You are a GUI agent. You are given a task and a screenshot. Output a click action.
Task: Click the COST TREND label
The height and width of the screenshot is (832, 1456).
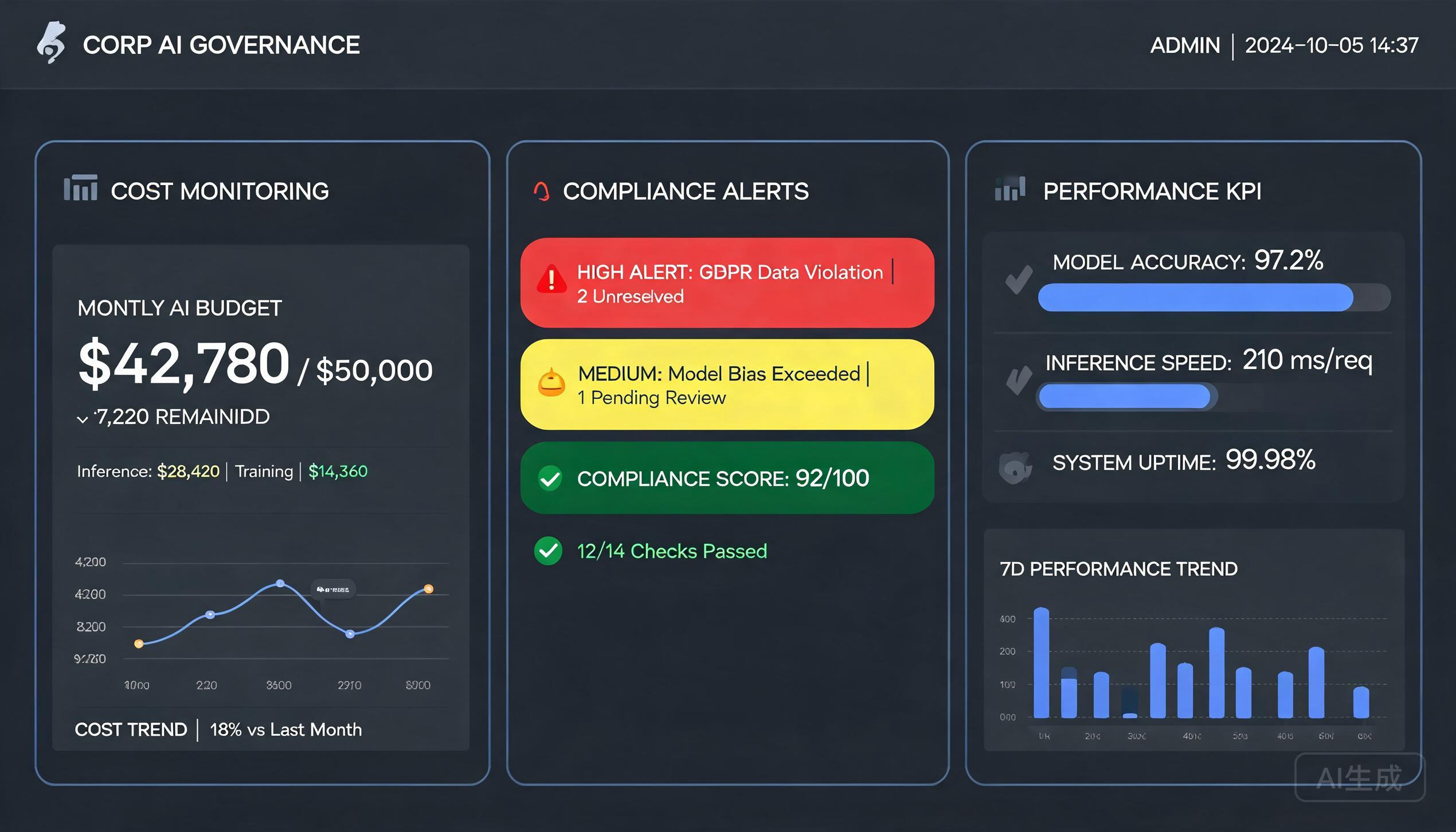131,729
